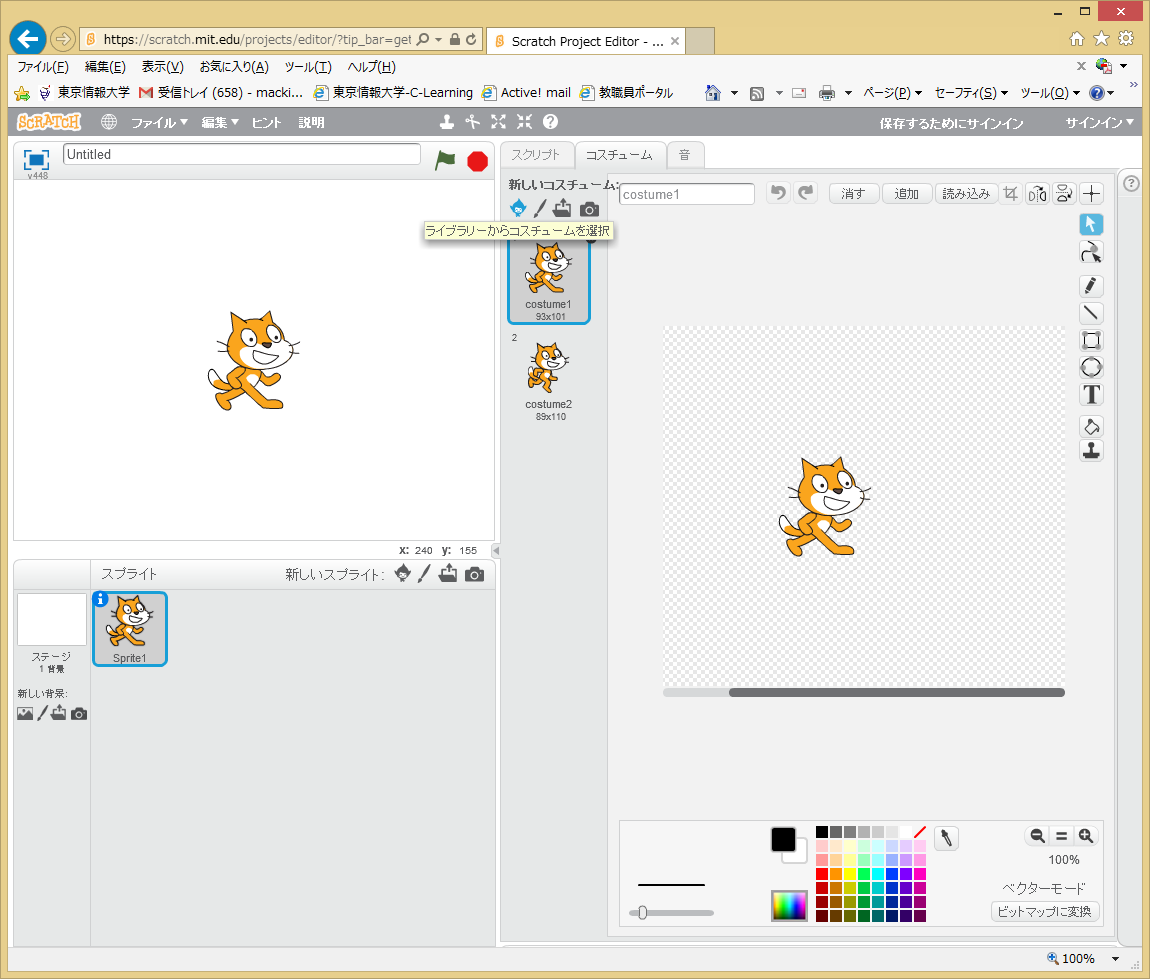The image size is (1150, 979).
Task: Select the shrink sprite tool
Action: 524,122
